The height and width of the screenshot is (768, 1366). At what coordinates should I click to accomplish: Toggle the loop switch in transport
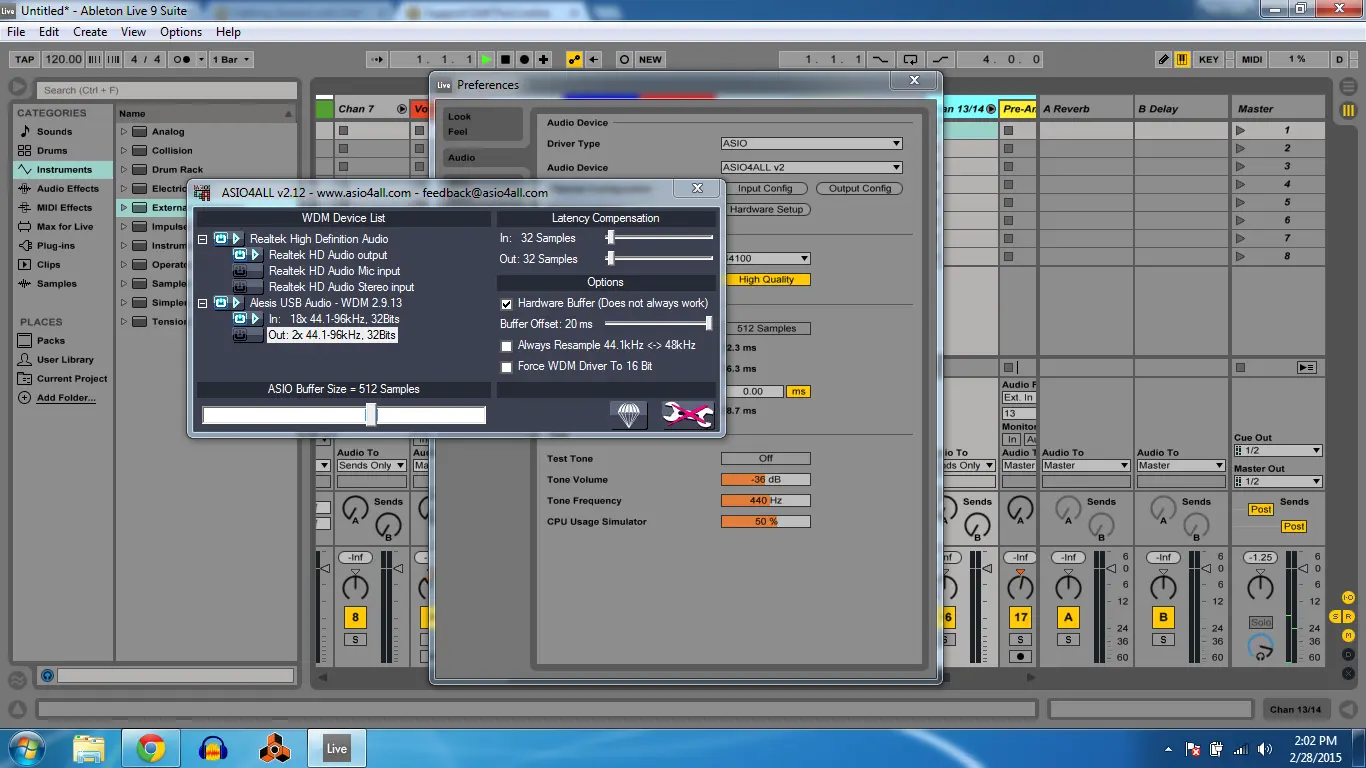point(909,59)
